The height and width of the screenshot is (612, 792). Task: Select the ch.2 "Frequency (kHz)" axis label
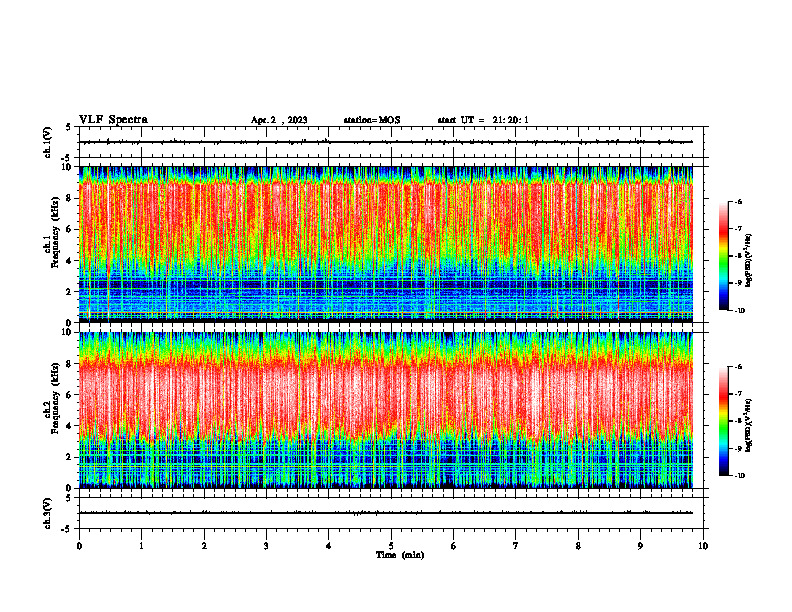pos(55,397)
